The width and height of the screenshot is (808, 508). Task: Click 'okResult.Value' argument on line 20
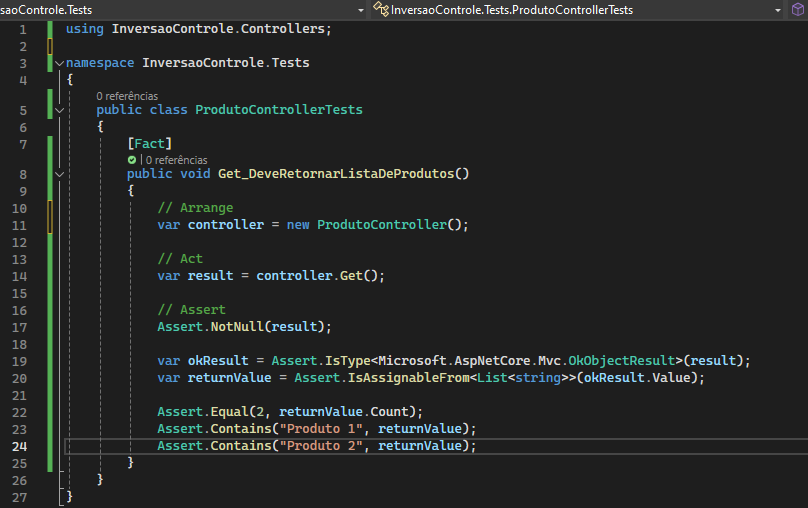637,378
